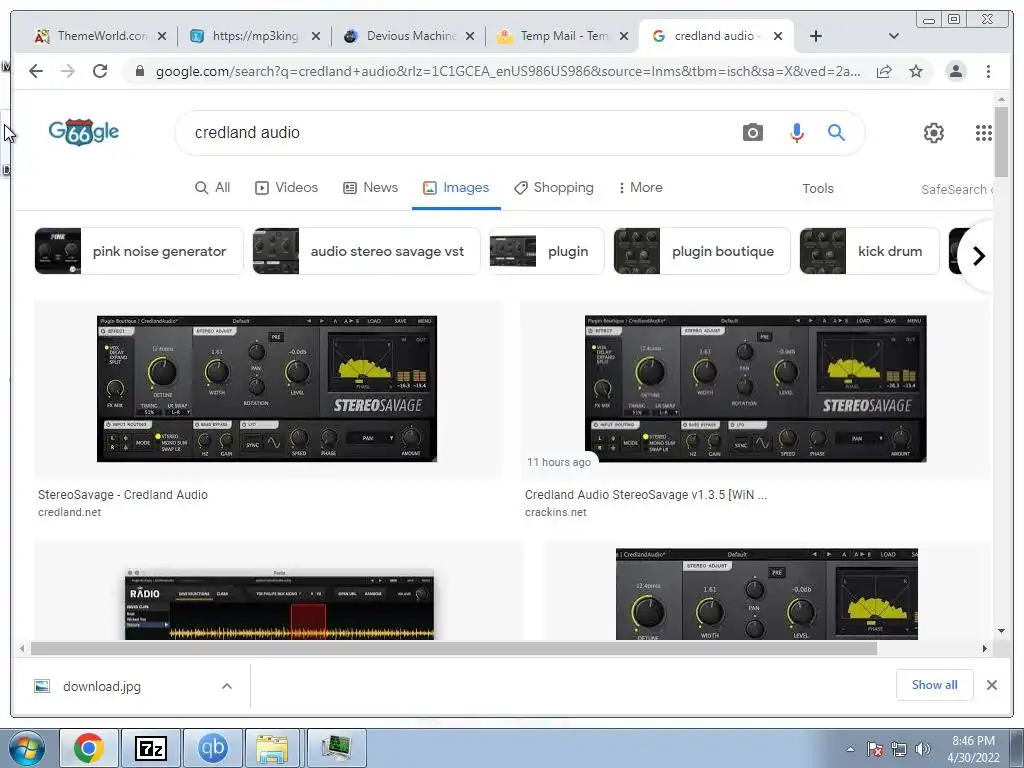Open the RADIO plugin thumbnail
This screenshot has width=1024, height=768.
click(280, 604)
